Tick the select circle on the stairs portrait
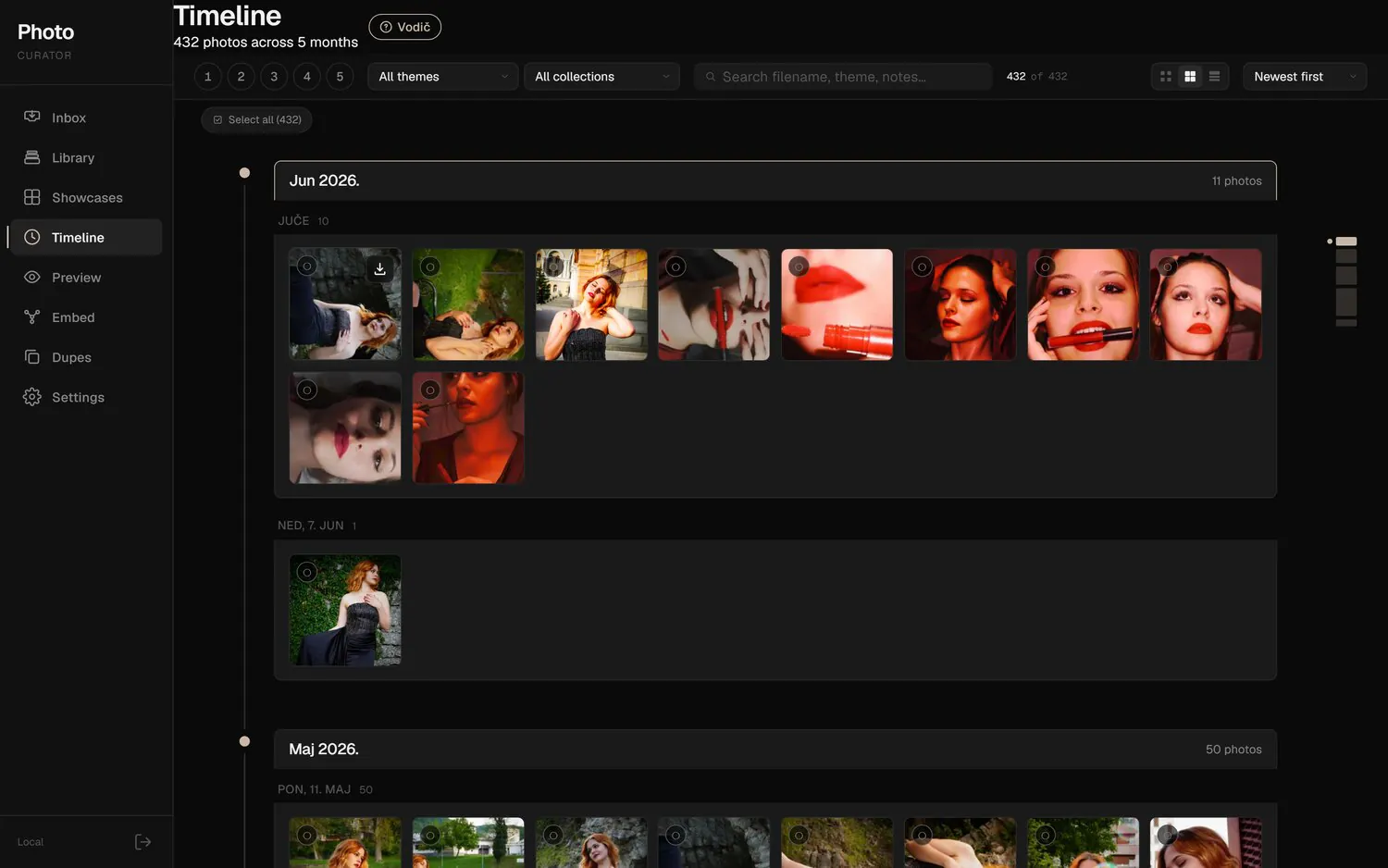Image resolution: width=1388 pixels, height=868 pixels. pyautogui.click(x=553, y=267)
